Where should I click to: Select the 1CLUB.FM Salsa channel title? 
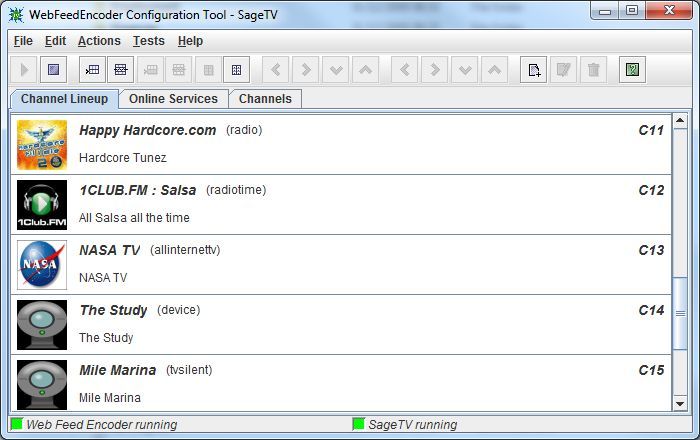137,190
